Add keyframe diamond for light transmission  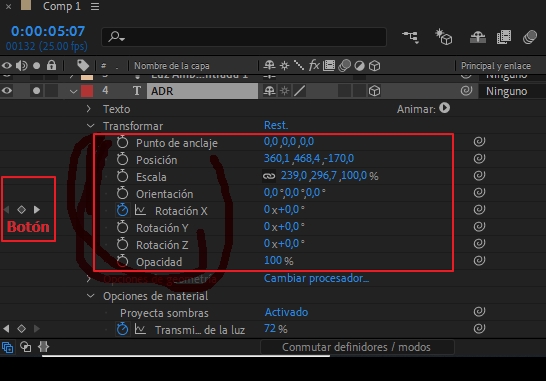pos(22,328)
